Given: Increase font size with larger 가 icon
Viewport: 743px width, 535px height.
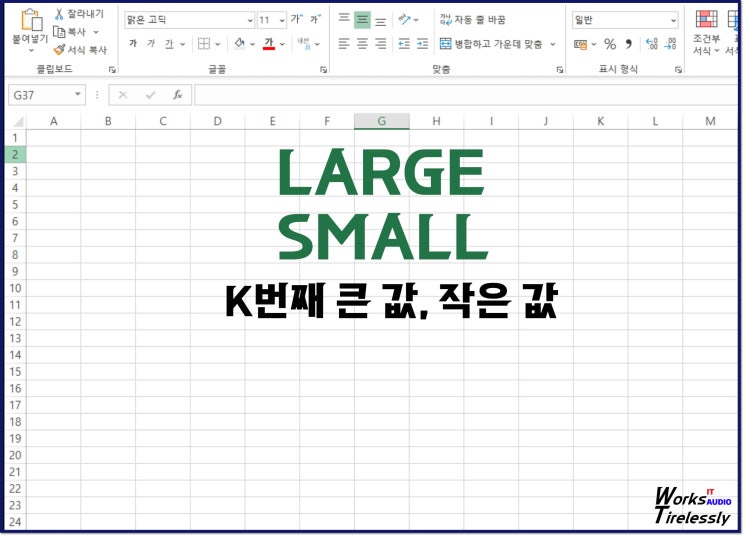Looking at the screenshot, I should click(x=297, y=19).
